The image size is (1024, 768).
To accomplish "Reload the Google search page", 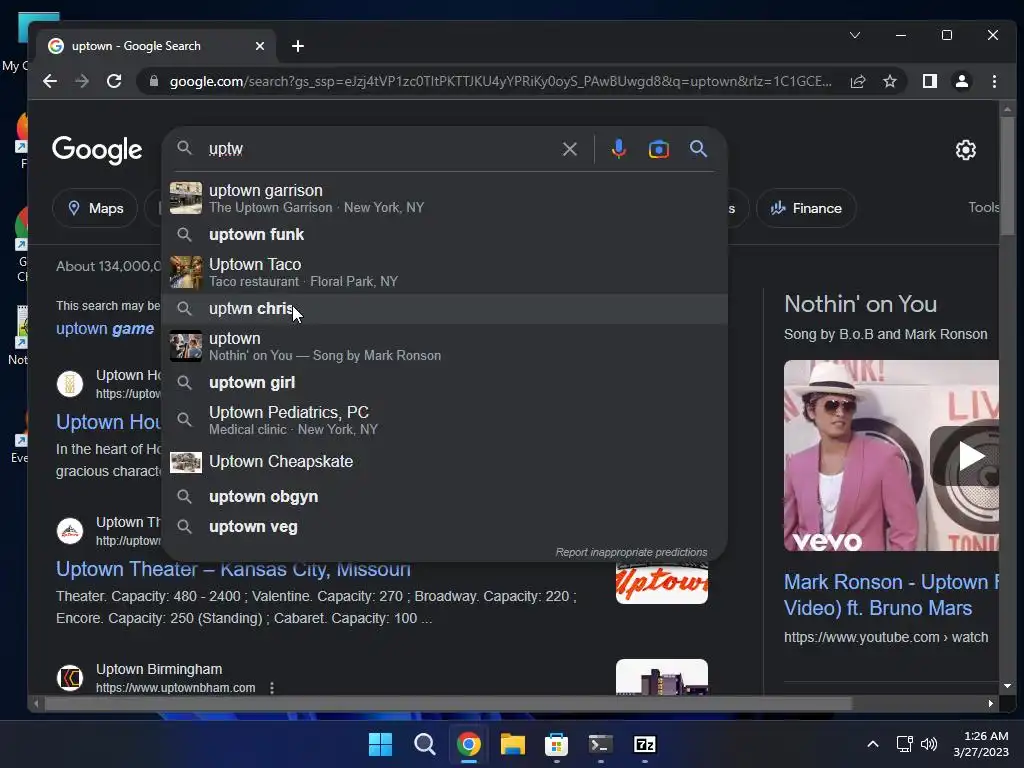I will [x=114, y=81].
